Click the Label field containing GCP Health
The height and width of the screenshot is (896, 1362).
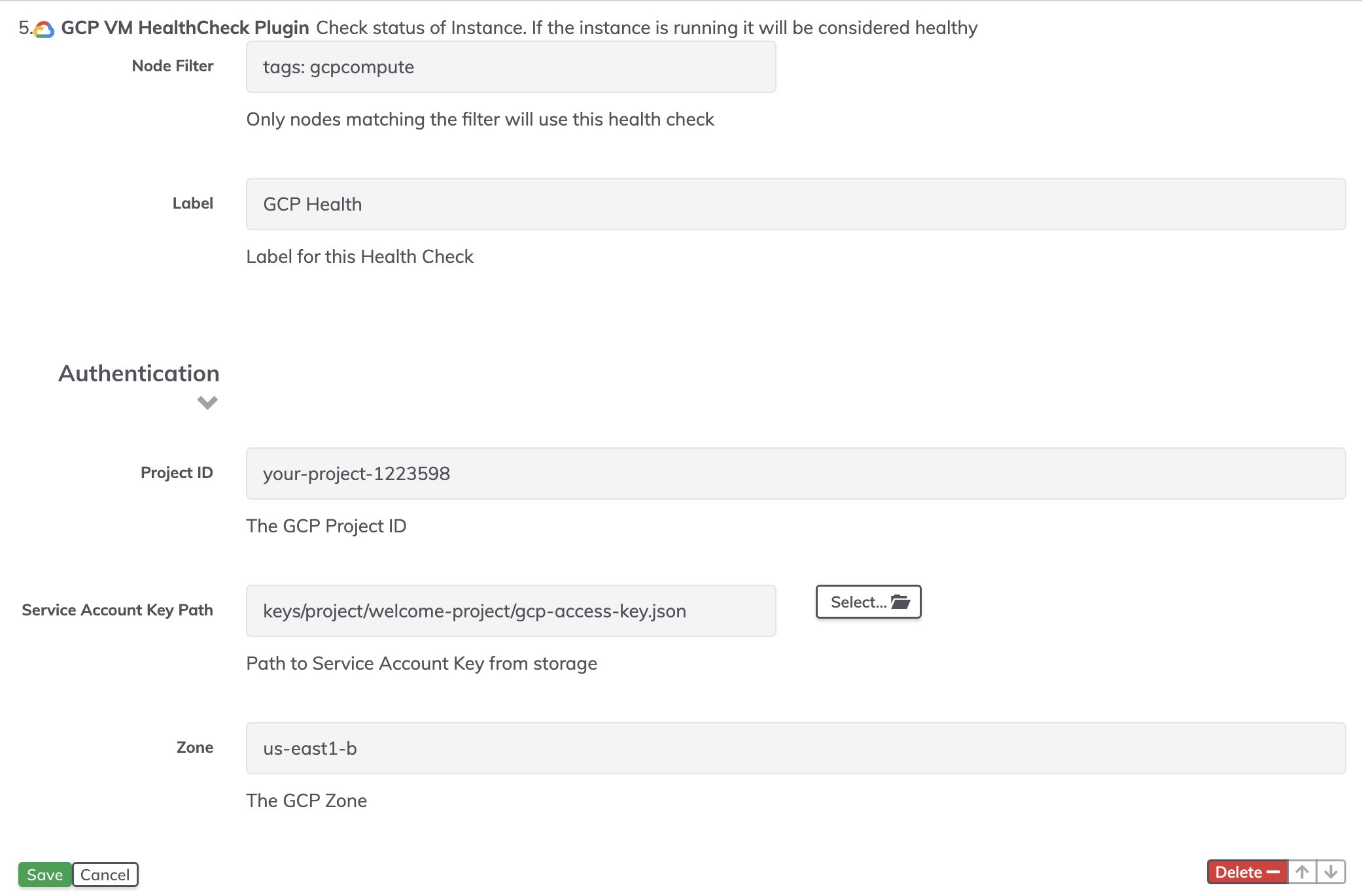[795, 204]
